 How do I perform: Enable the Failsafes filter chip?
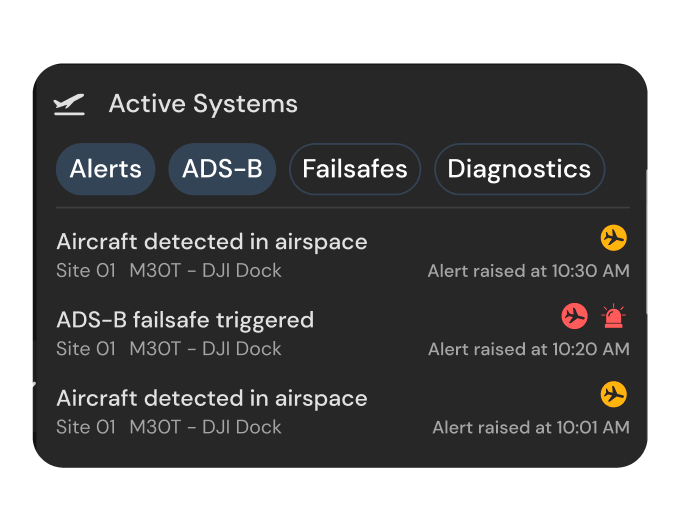355,169
